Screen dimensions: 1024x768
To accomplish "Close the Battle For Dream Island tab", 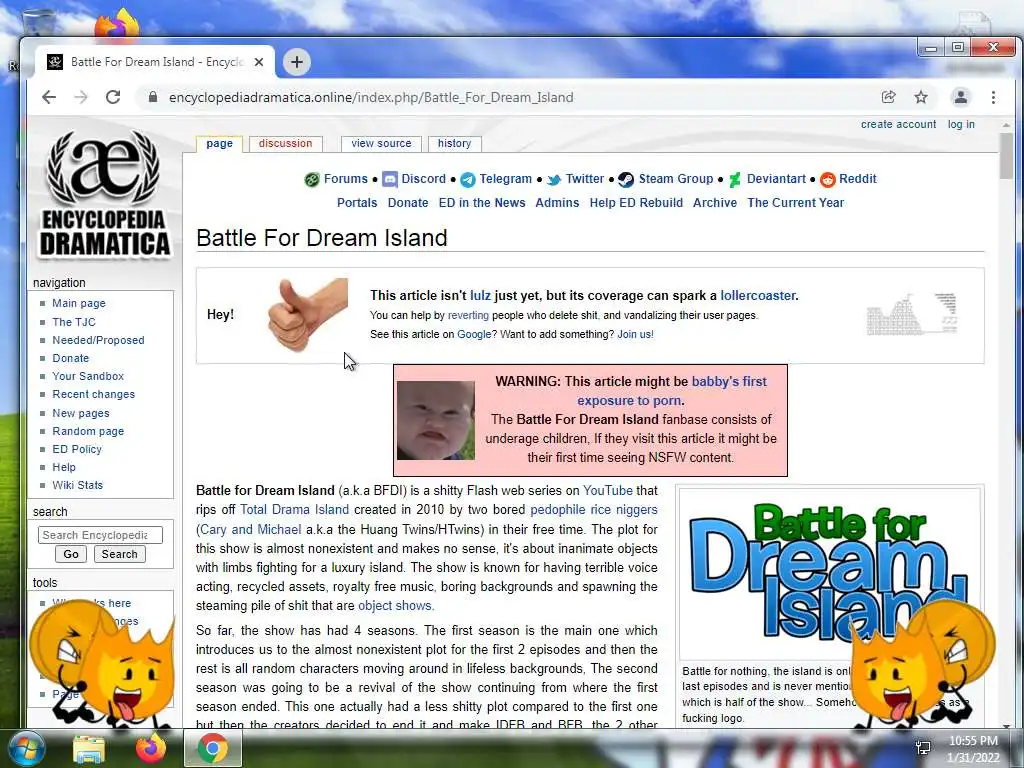I will (x=259, y=62).
